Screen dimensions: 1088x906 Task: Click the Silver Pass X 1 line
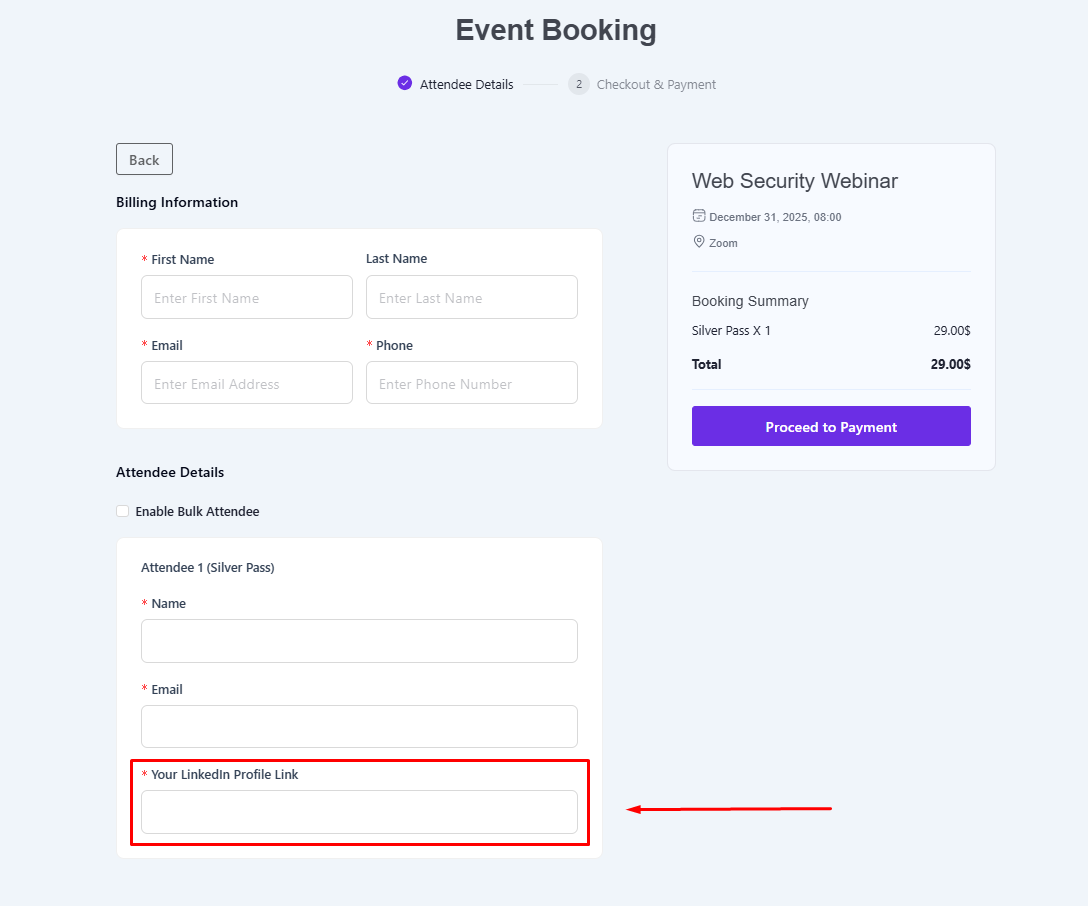point(731,331)
